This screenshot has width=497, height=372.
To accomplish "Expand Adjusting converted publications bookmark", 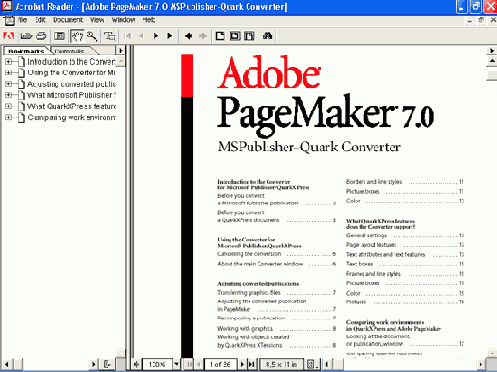I will click(8, 84).
